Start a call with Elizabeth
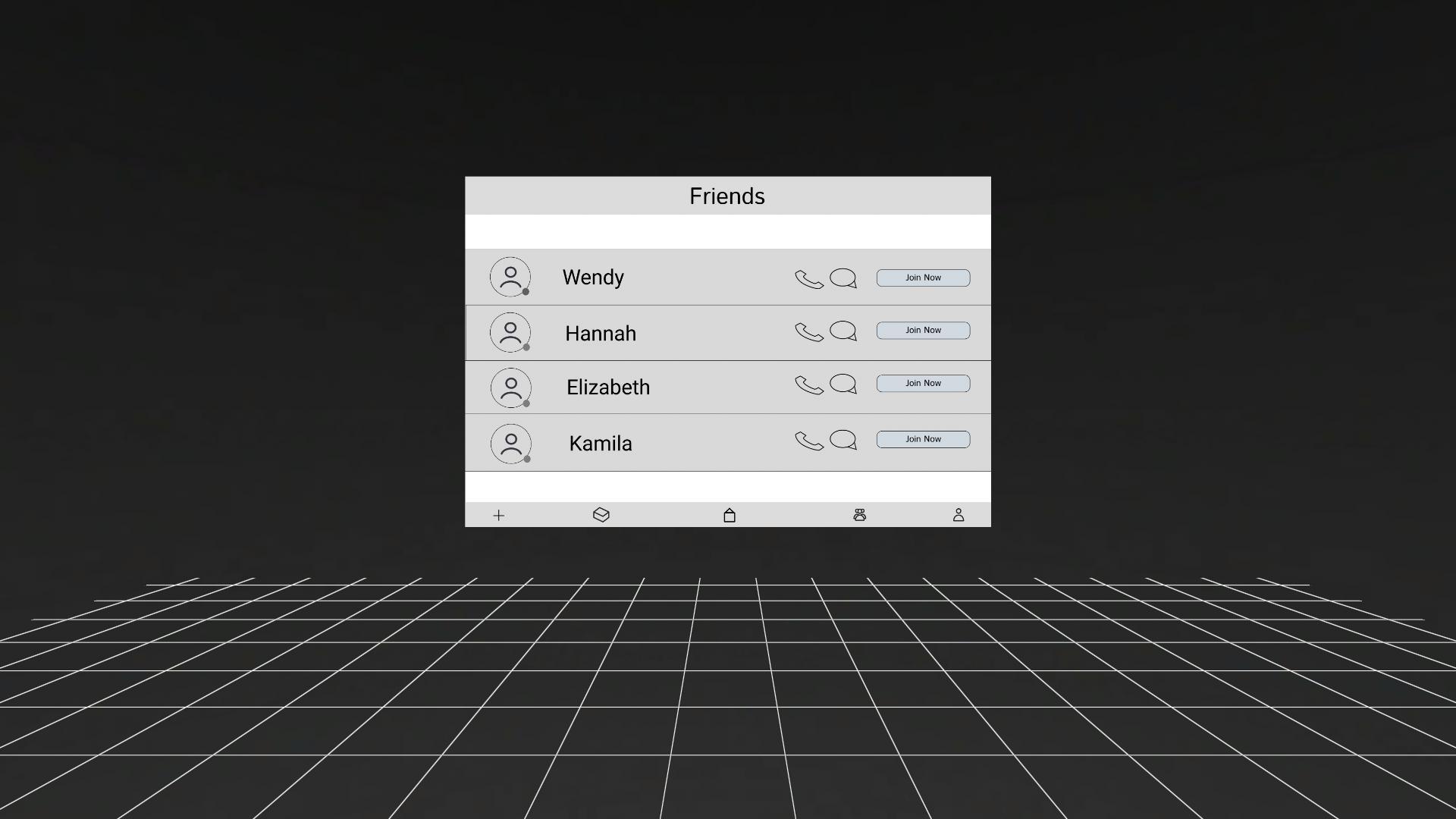1456x819 pixels. [808, 385]
